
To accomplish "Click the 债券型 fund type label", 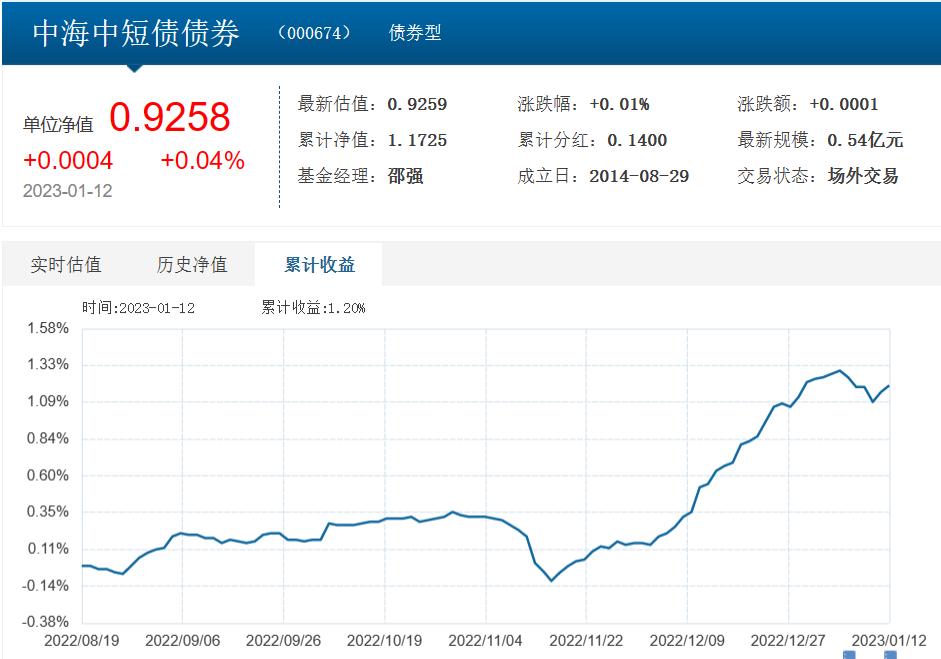I will pyautogui.click(x=415, y=32).
